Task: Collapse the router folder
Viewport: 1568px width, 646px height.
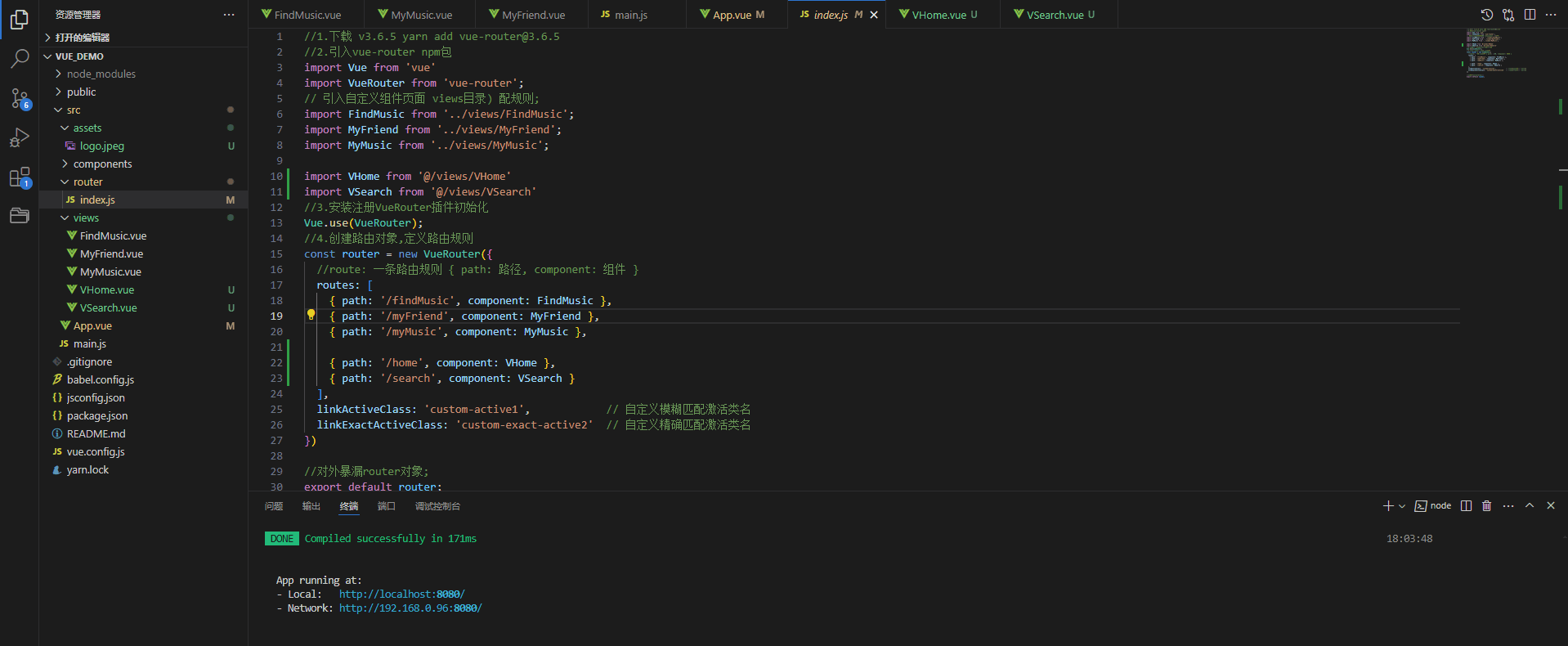Action: 144,182
